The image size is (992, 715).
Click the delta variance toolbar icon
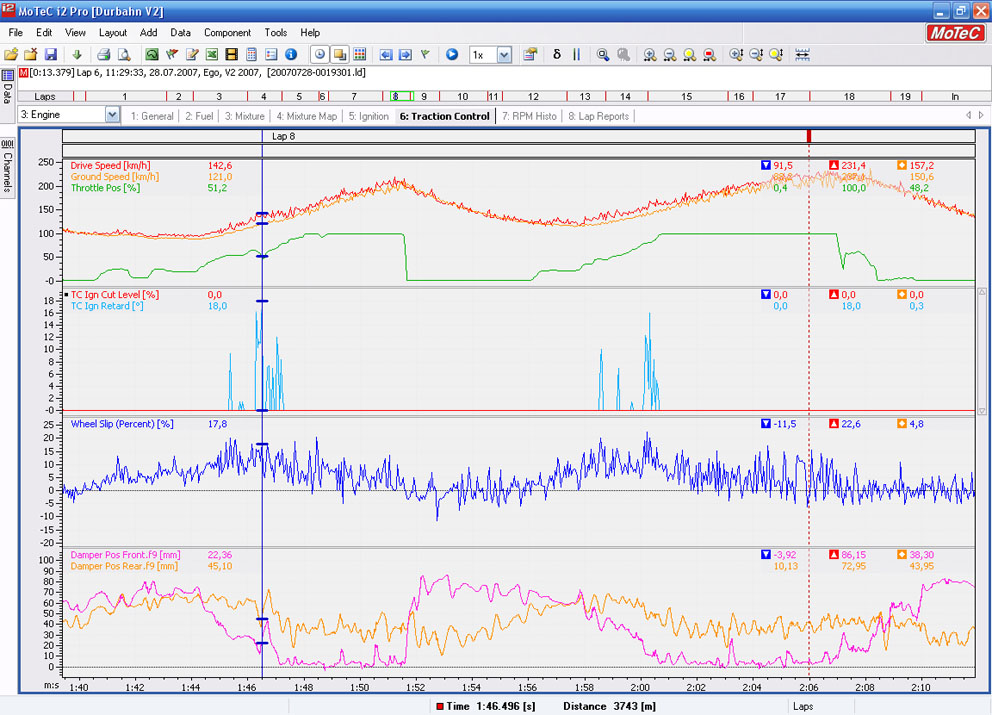(557, 54)
